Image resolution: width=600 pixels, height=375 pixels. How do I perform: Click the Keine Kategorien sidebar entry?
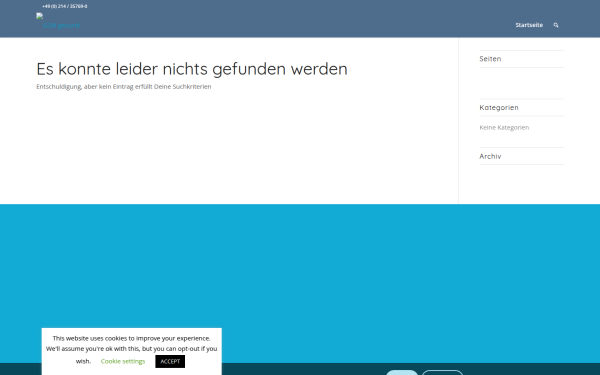tap(504, 127)
